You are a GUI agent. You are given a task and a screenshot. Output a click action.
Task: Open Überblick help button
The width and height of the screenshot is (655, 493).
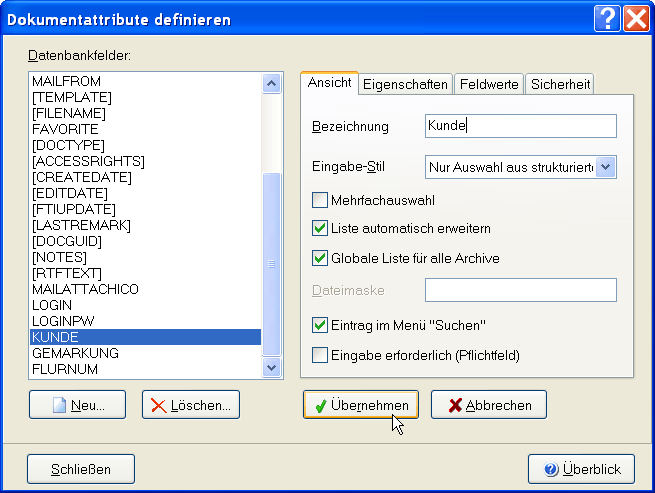point(581,469)
